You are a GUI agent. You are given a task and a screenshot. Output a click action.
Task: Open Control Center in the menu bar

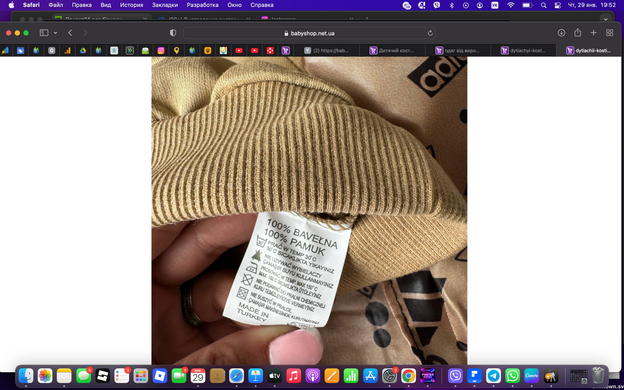point(558,5)
